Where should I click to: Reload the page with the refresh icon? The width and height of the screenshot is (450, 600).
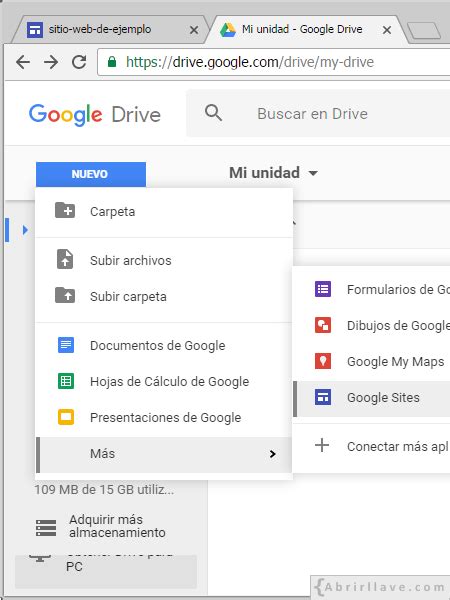click(x=79, y=62)
